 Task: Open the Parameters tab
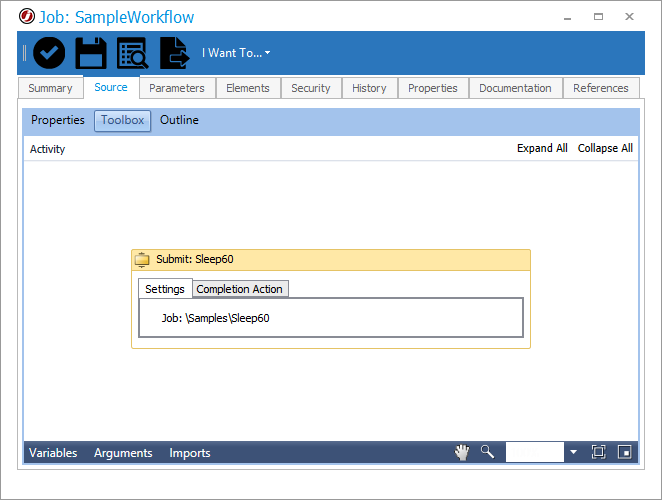click(177, 88)
